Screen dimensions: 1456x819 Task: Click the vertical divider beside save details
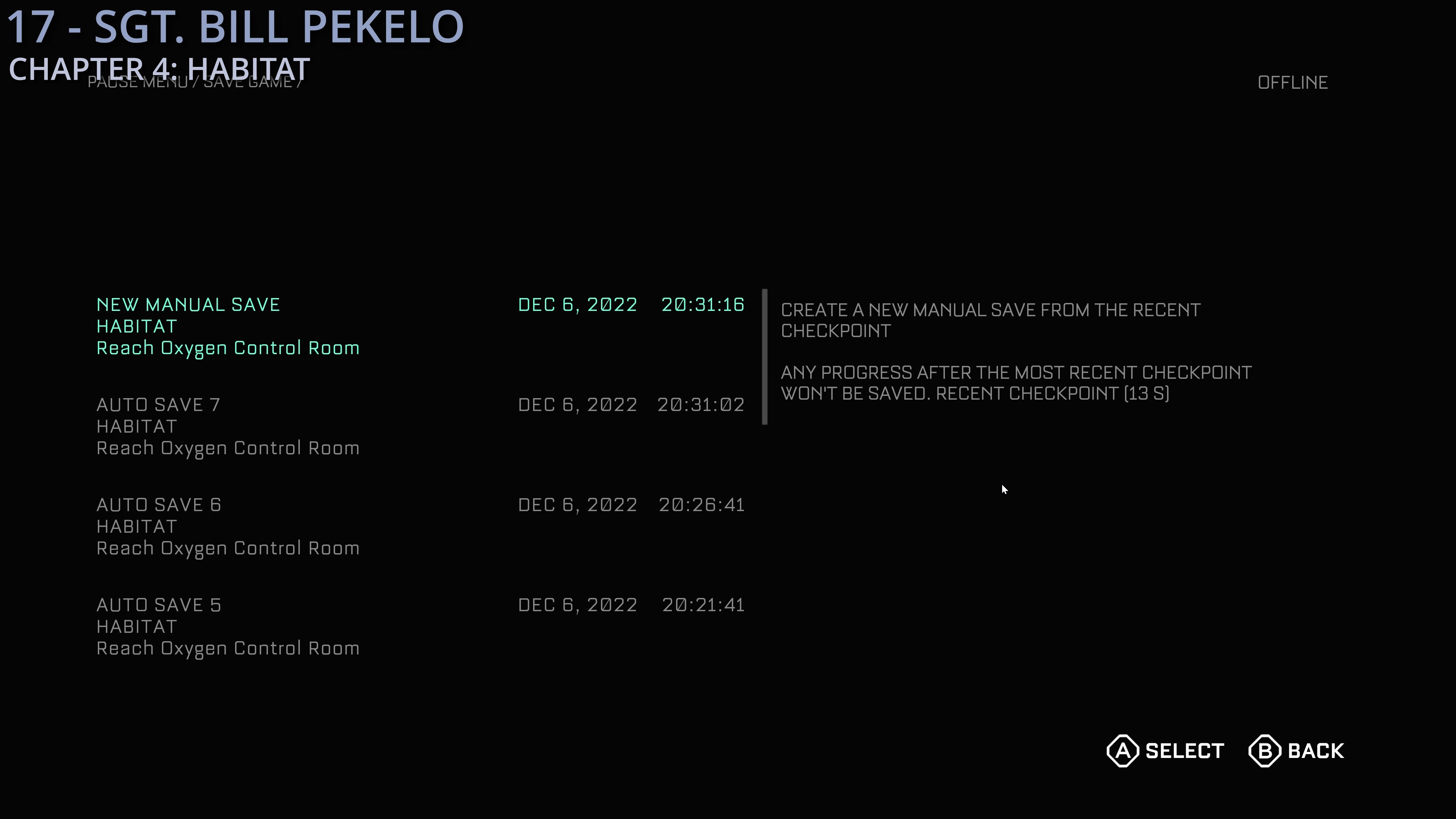point(765,356)
